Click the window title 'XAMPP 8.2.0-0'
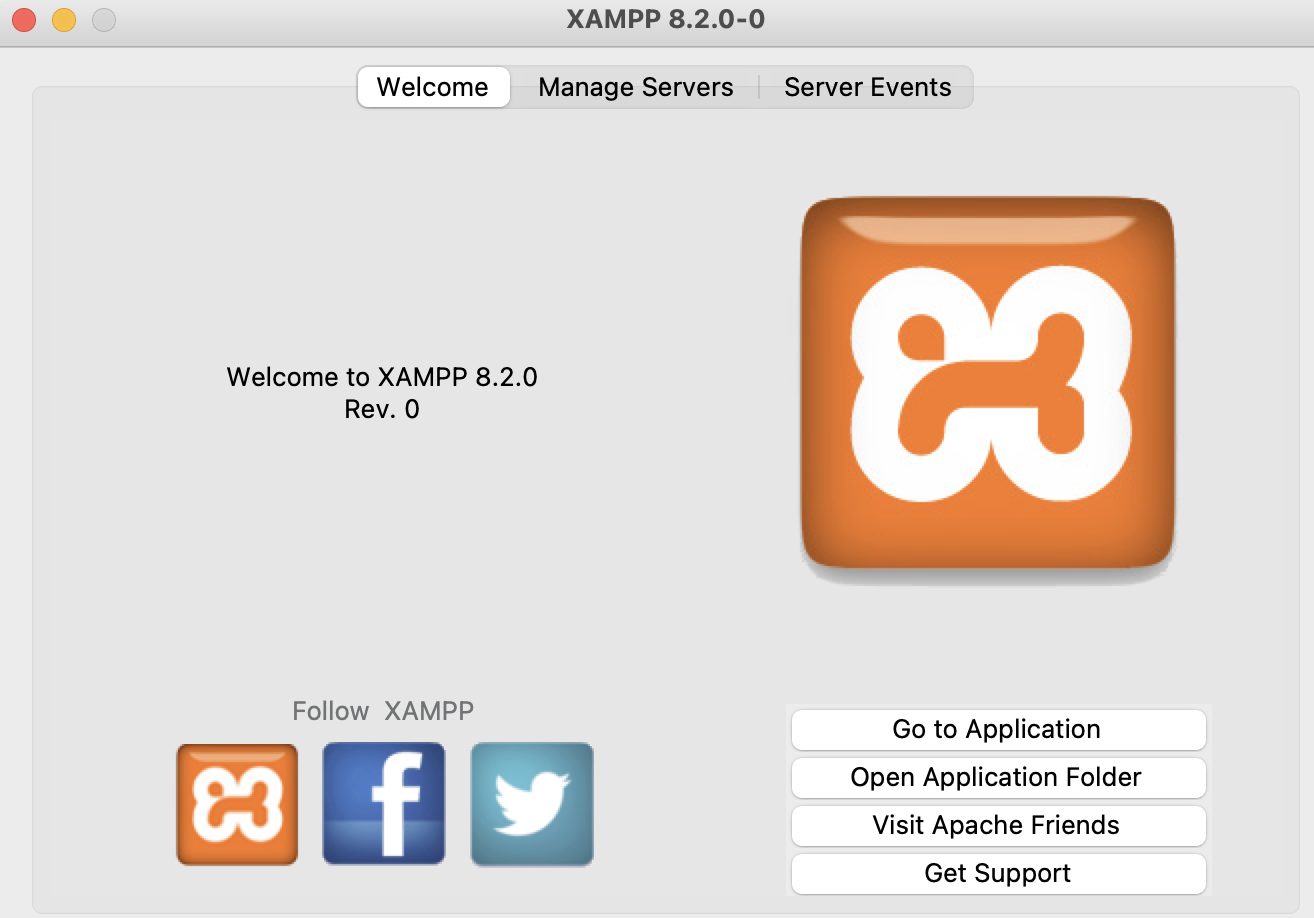This screenshot has width=1314, height=918. pyautogui.click(x=666, y=19)
